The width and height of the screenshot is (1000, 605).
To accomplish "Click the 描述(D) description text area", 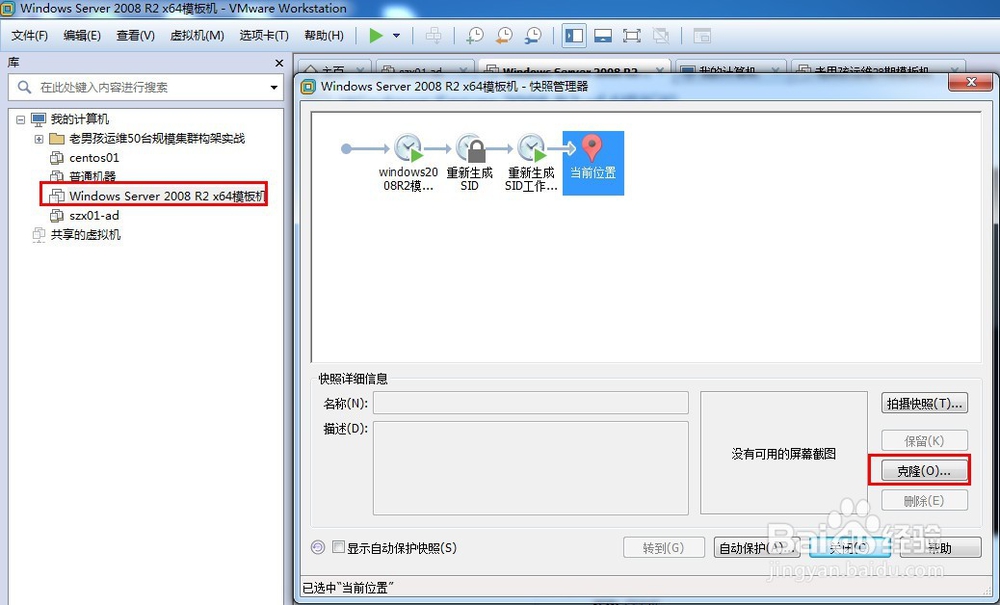I will (531, 467).
